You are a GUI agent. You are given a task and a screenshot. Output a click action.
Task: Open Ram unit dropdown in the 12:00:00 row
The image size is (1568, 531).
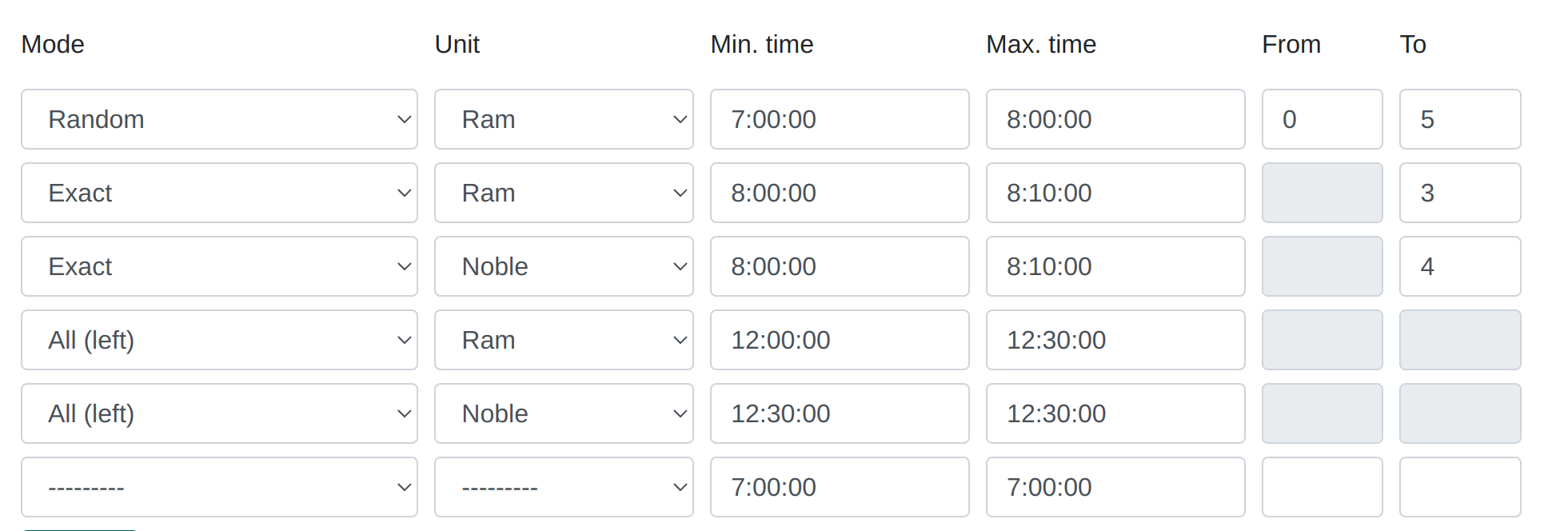[564, 340]
